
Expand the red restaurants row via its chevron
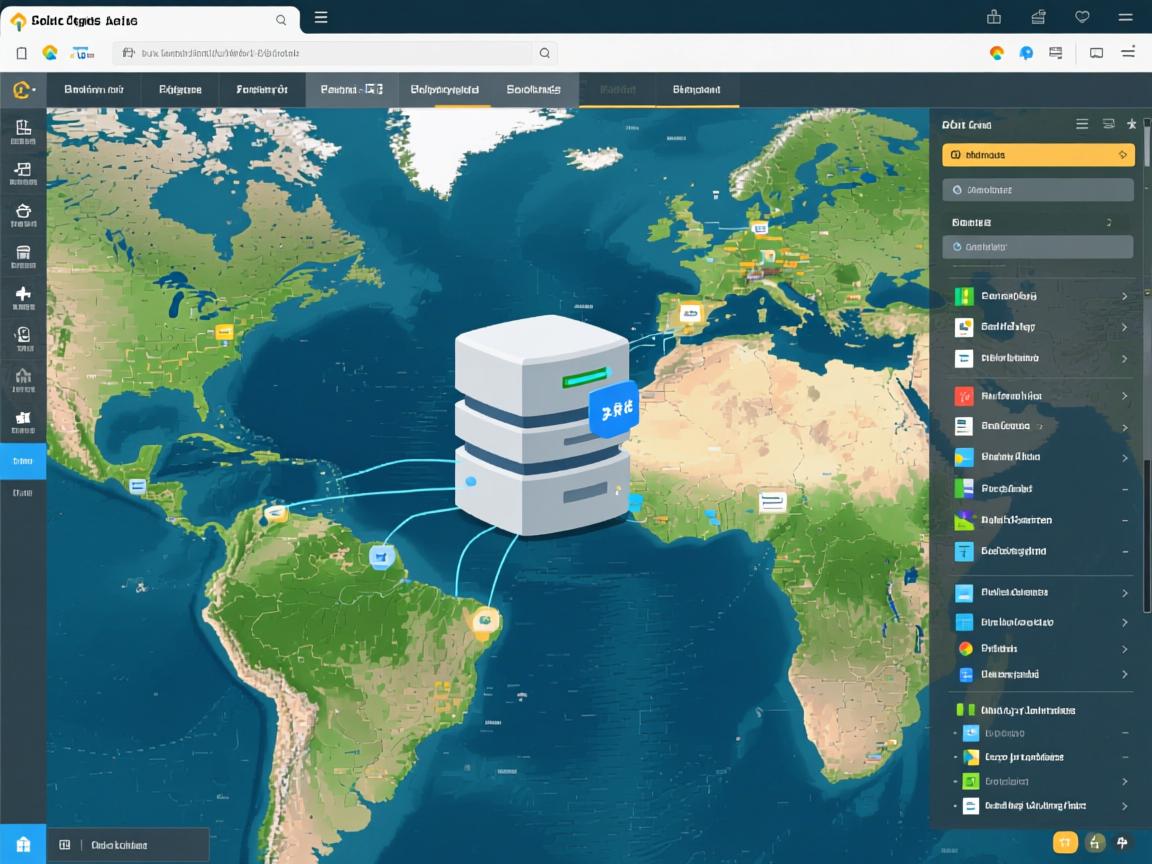pos(1124,396)
